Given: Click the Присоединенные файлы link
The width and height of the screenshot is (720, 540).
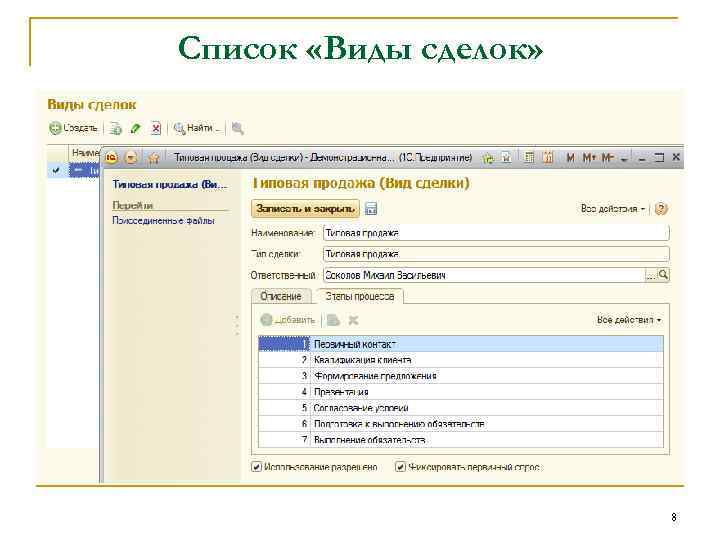Looking at the screenshot, I should [163, 221].
